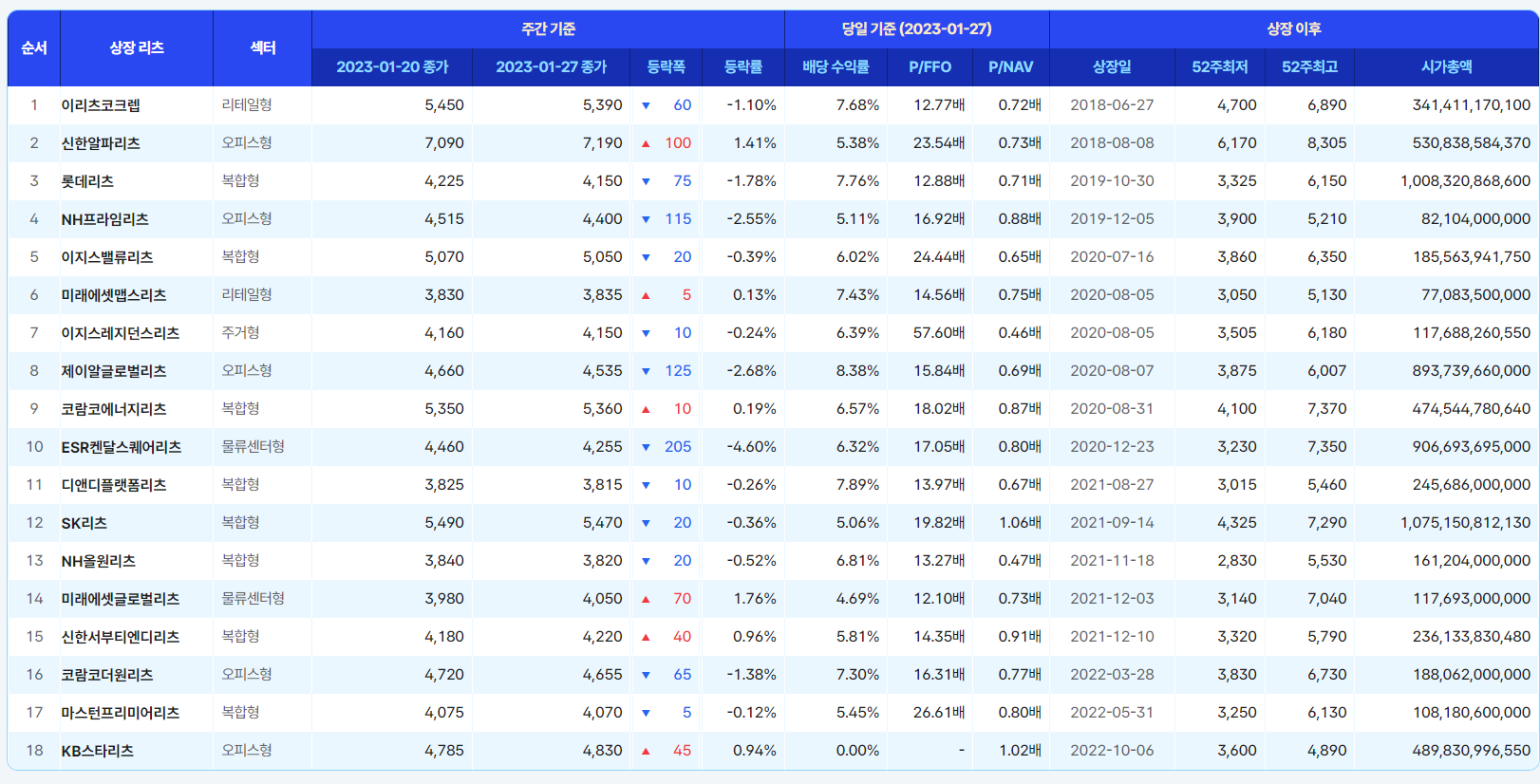This screenshot has height=784, width=1540.
Task: Click the 섹터 column header
Action: click(263, 48)
